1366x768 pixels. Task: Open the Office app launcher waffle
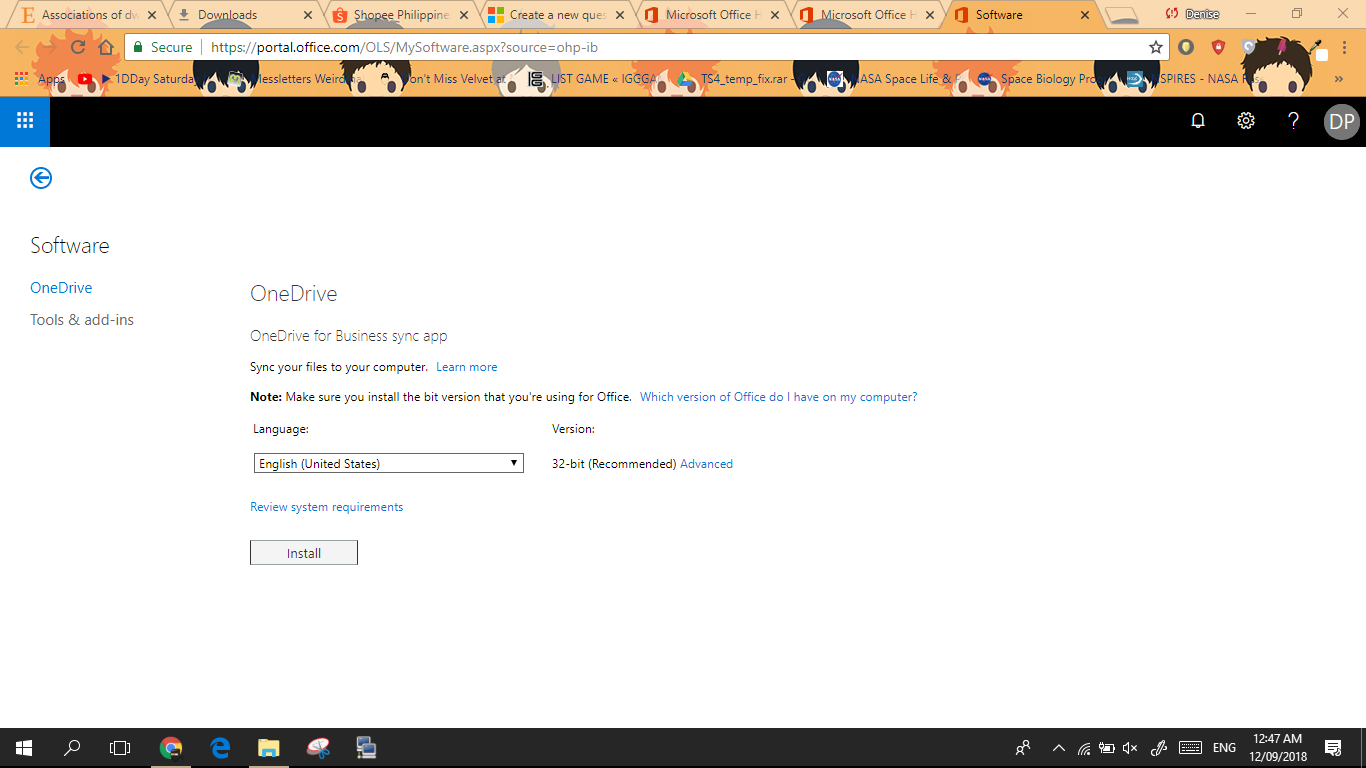25,121
